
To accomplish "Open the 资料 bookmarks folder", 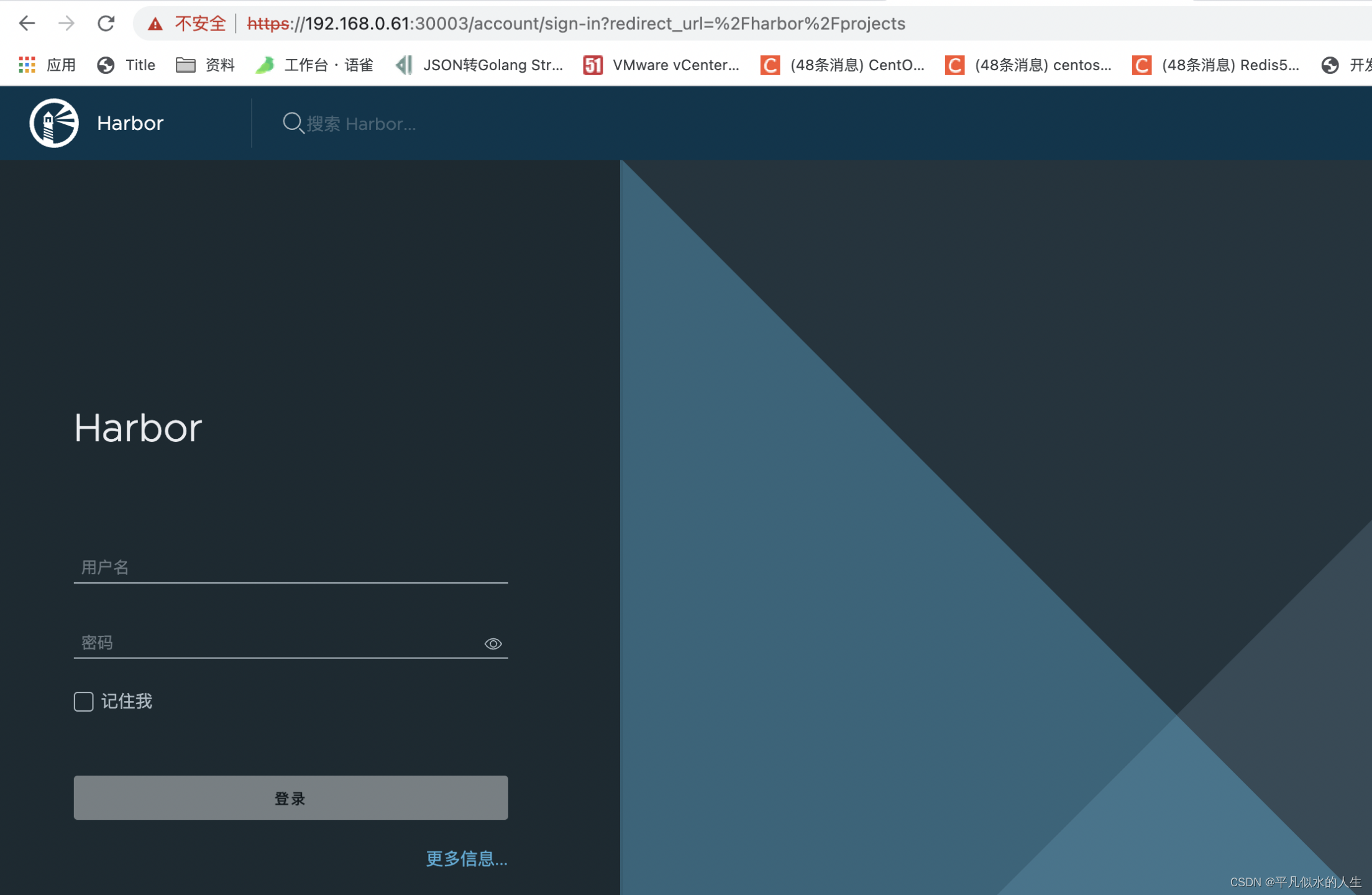I will pos(205,65).
